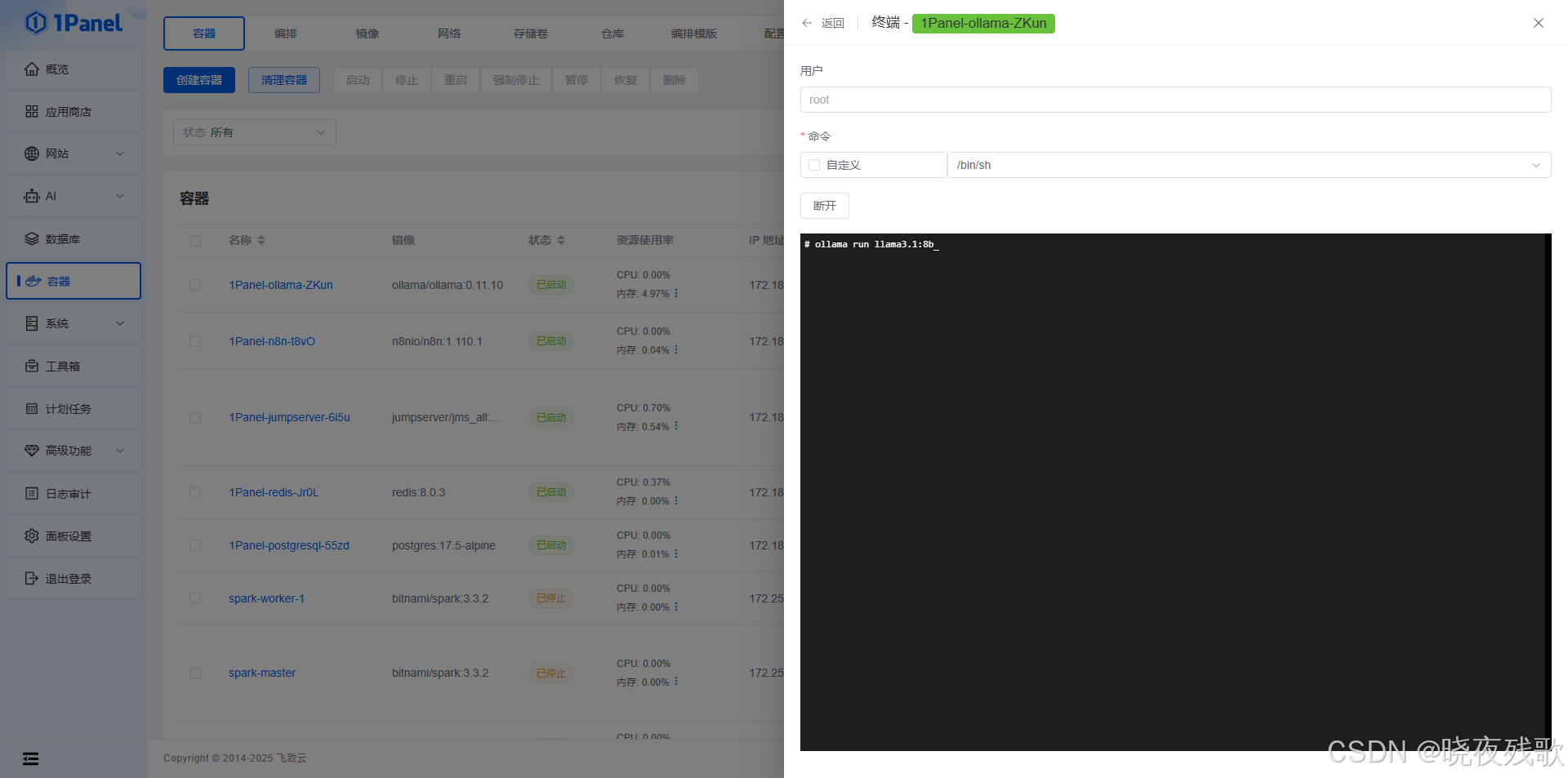The height and width of the screenshot is (778, 1568).
Task: Collapse the sidebar with the hamburger icon
Action: click(31, 758)
